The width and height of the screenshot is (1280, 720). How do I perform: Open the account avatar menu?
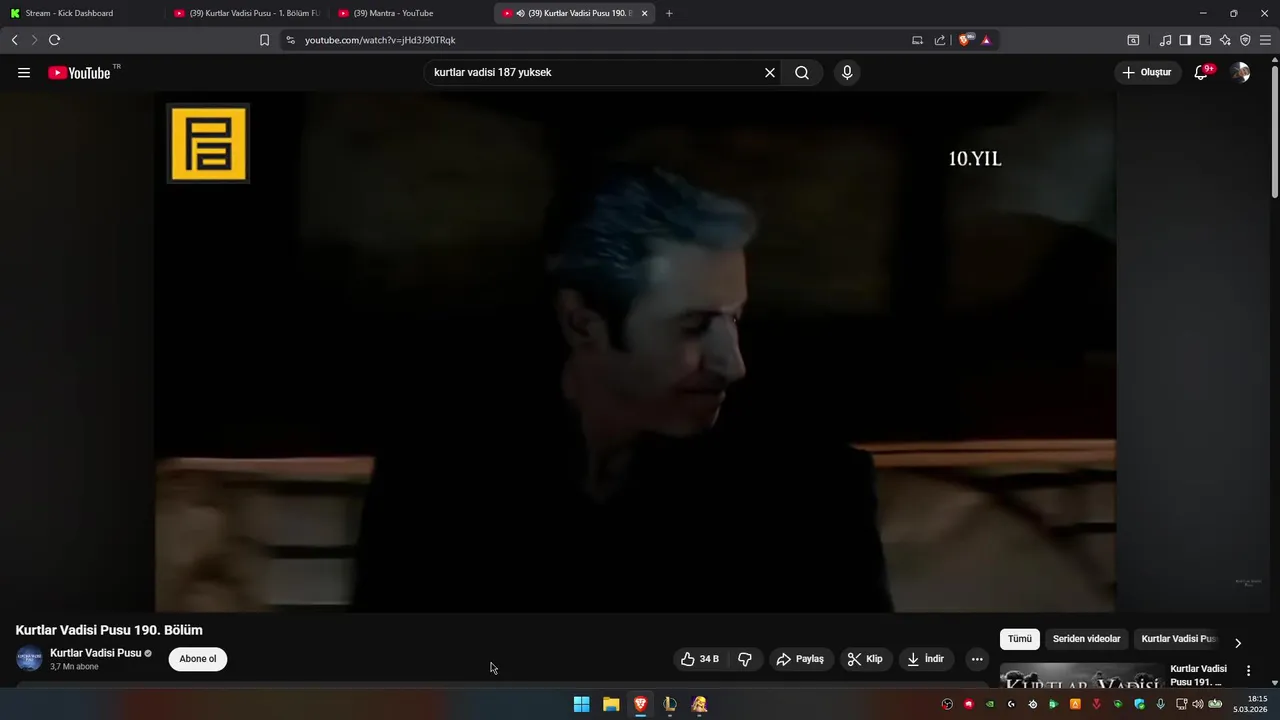pos(1240,72)
